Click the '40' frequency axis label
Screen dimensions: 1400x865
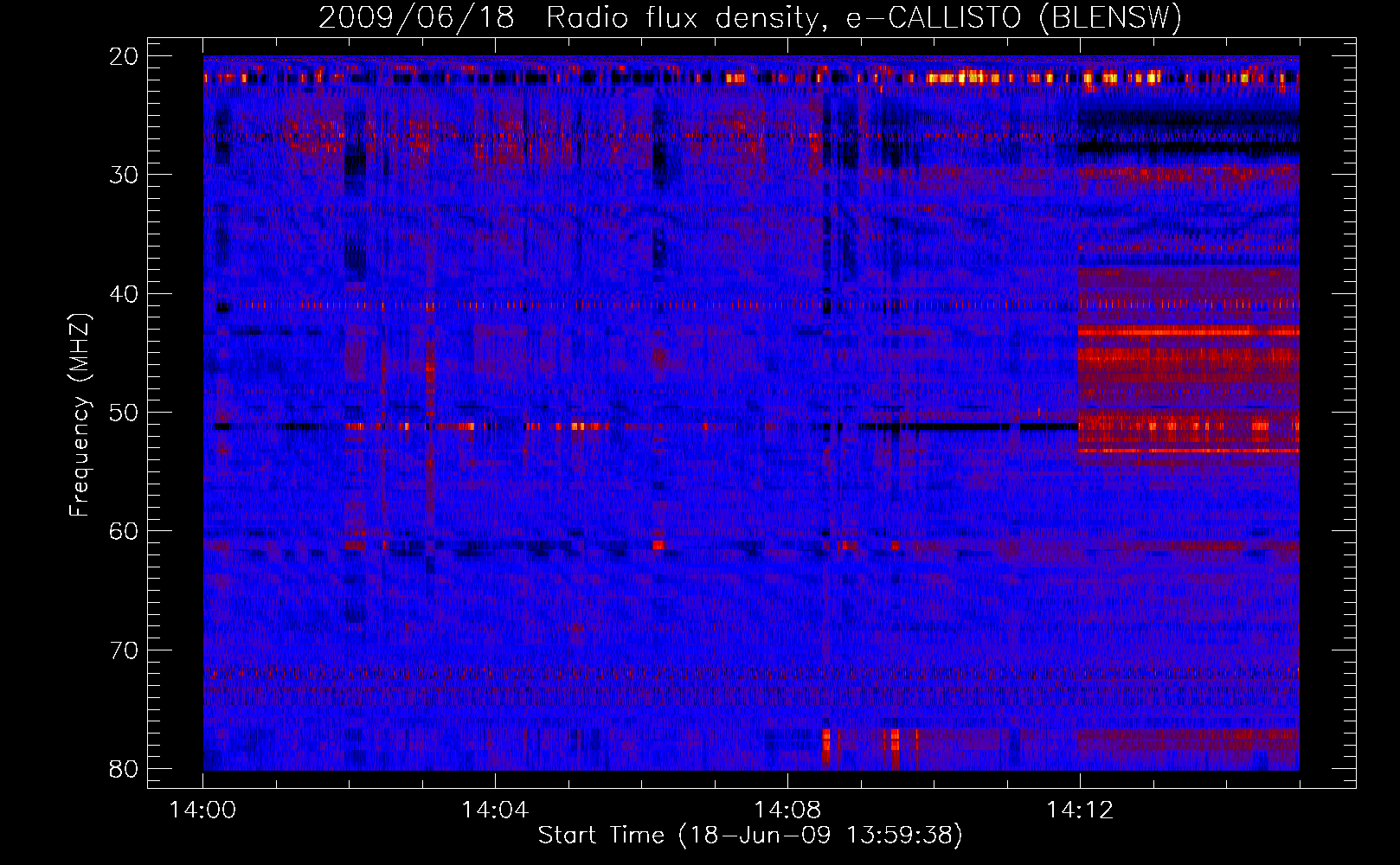(x=125, y=294)
